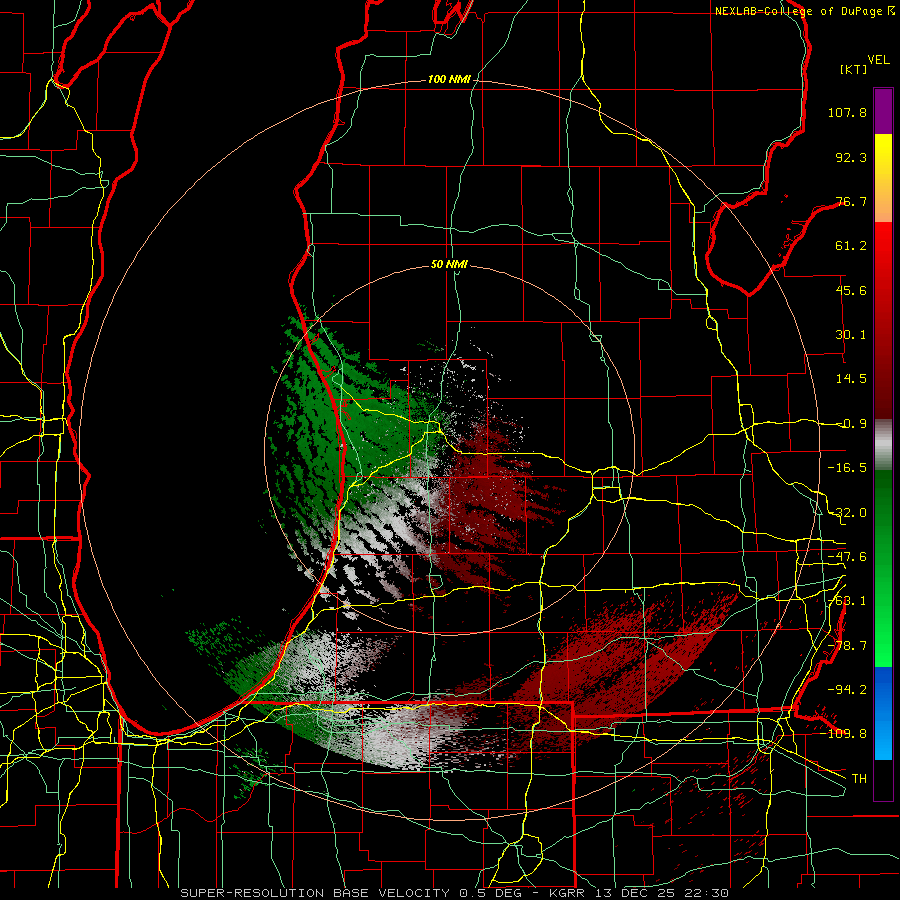Click the 100 NMI range ring label

coord(448,79)
